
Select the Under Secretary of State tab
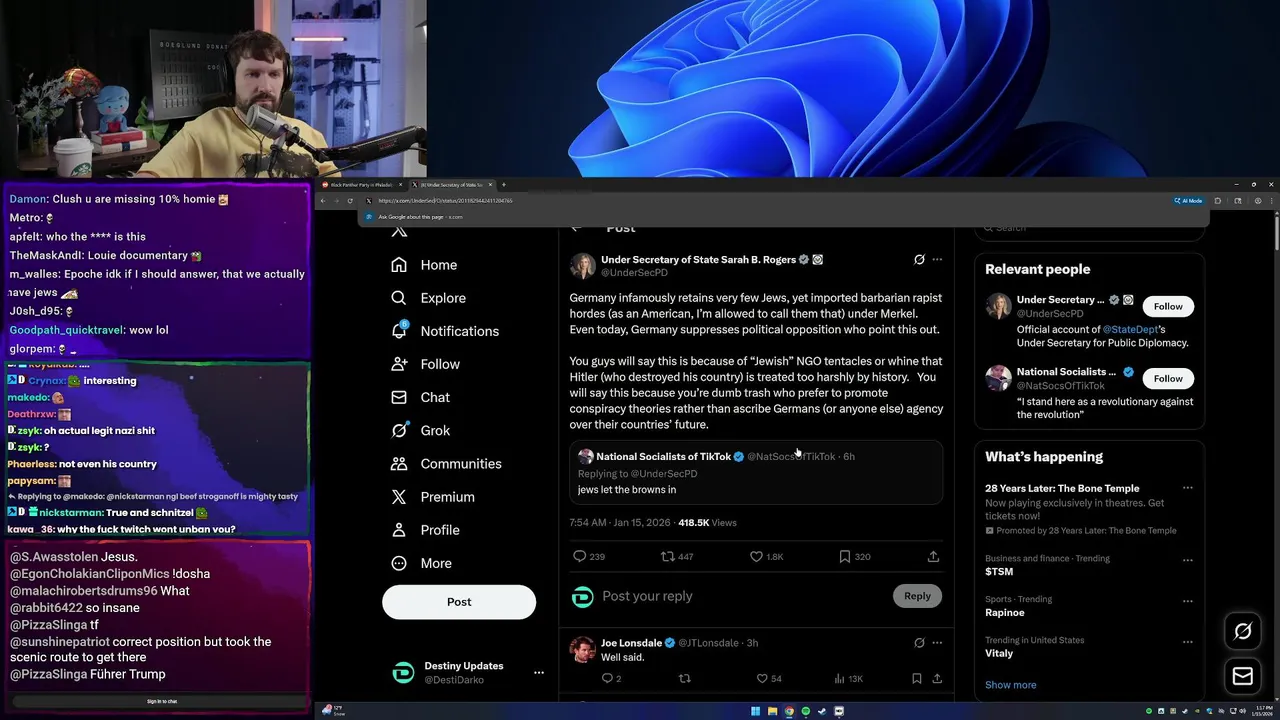[x=452, y=185]
